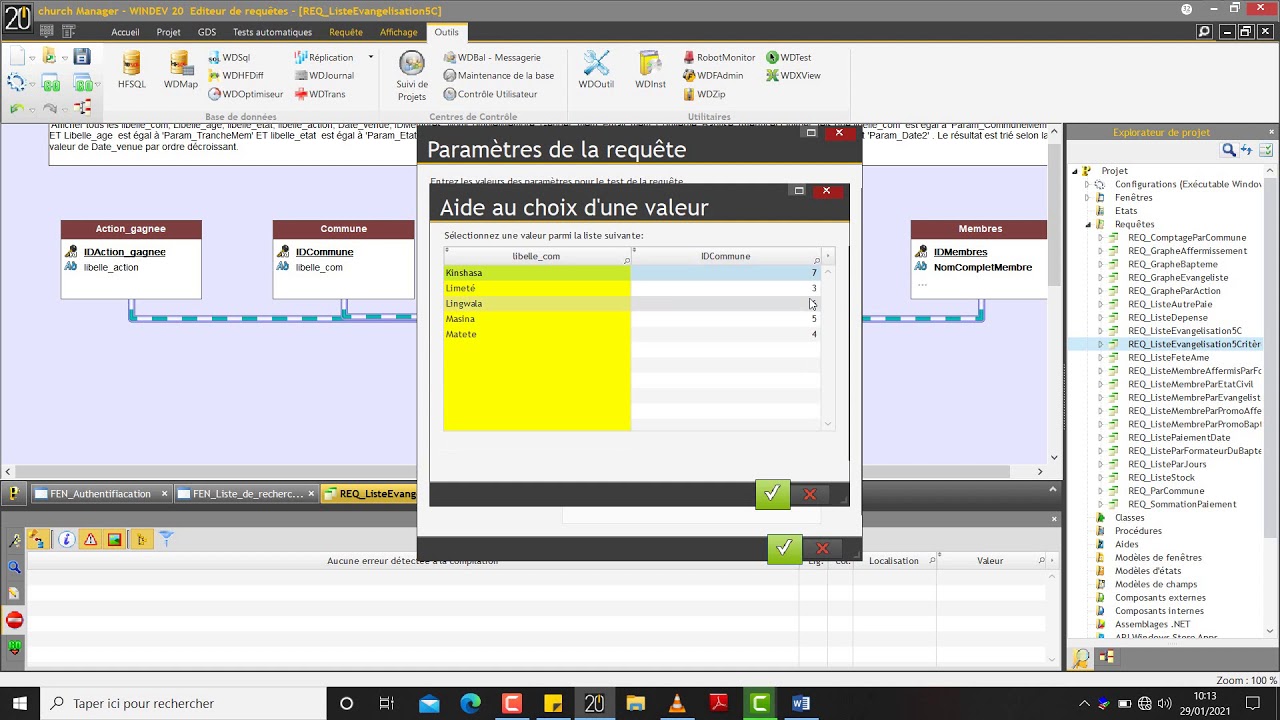Cancel the query parameters dialog
This screenshot has width=1280, height=720.
[822, 548]
